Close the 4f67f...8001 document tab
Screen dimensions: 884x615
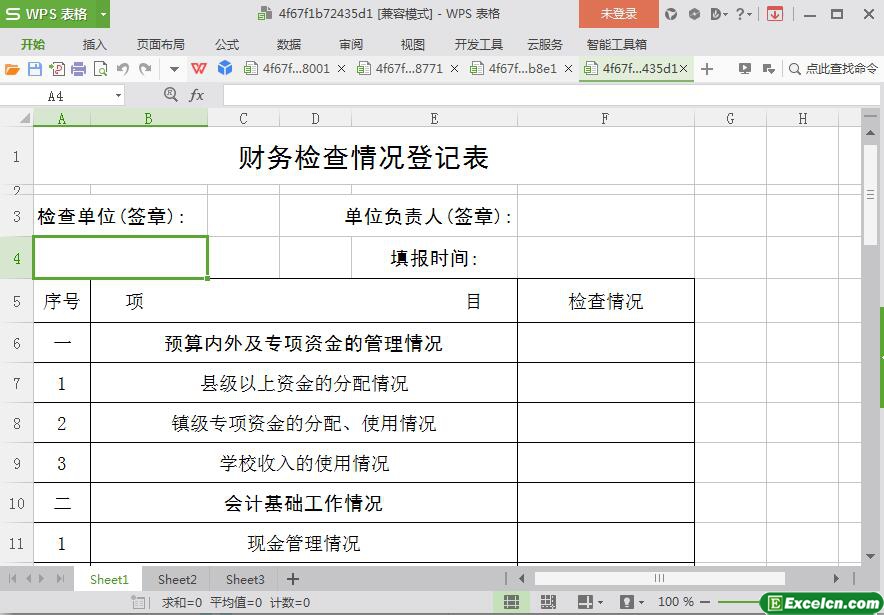point(341,69)
